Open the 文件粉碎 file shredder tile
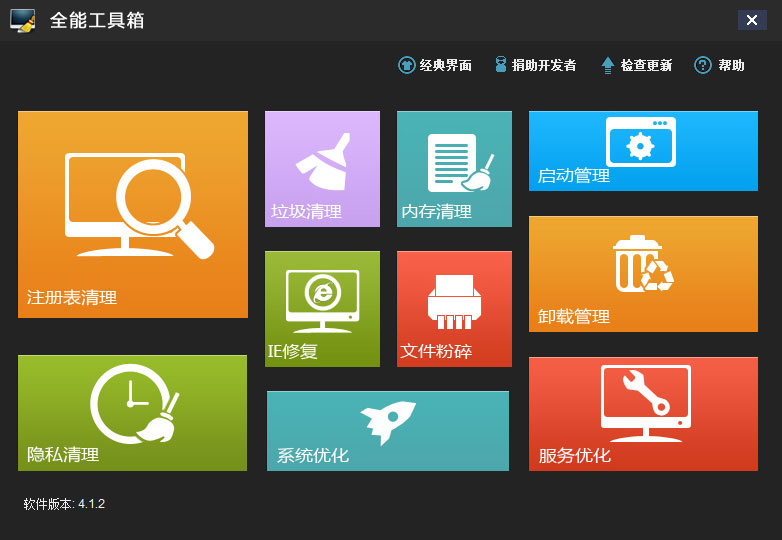Viewport: 782px width, 540px height. [x=454, y=309]
